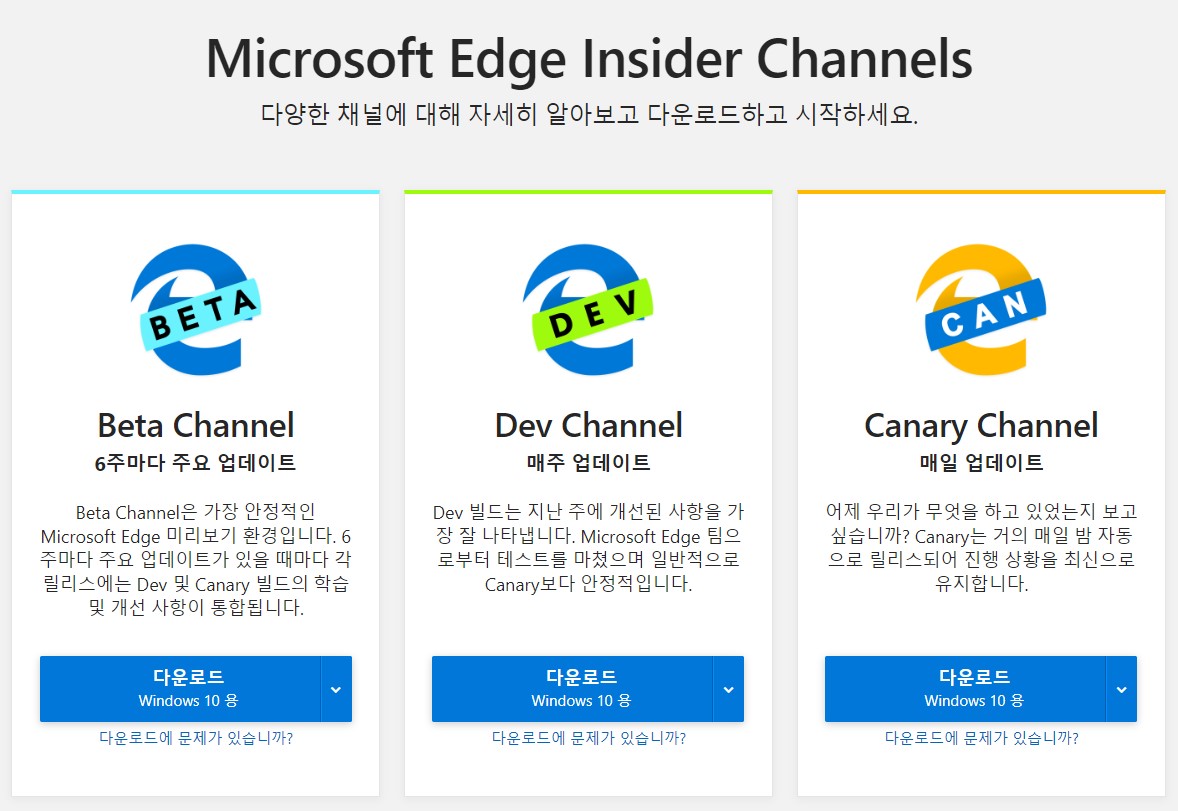Image resolution: width=1178 pixels, height=811 pixels.
Task: Click the yellow Canary Edge logo
Action: point(981,310)
